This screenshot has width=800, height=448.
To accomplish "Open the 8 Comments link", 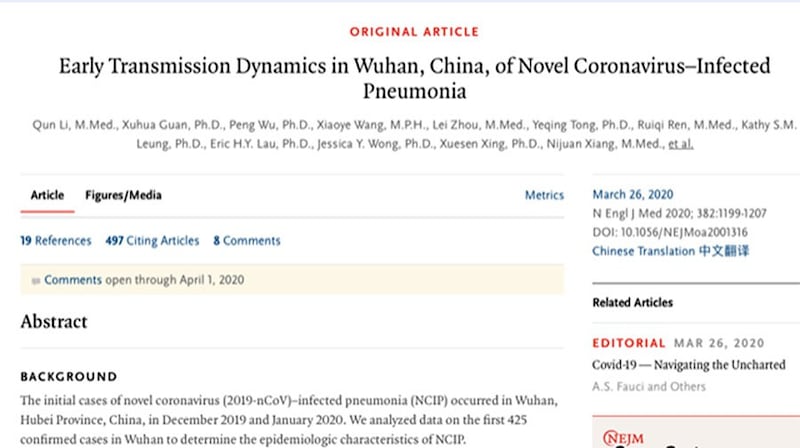I will tap(247, 241).
